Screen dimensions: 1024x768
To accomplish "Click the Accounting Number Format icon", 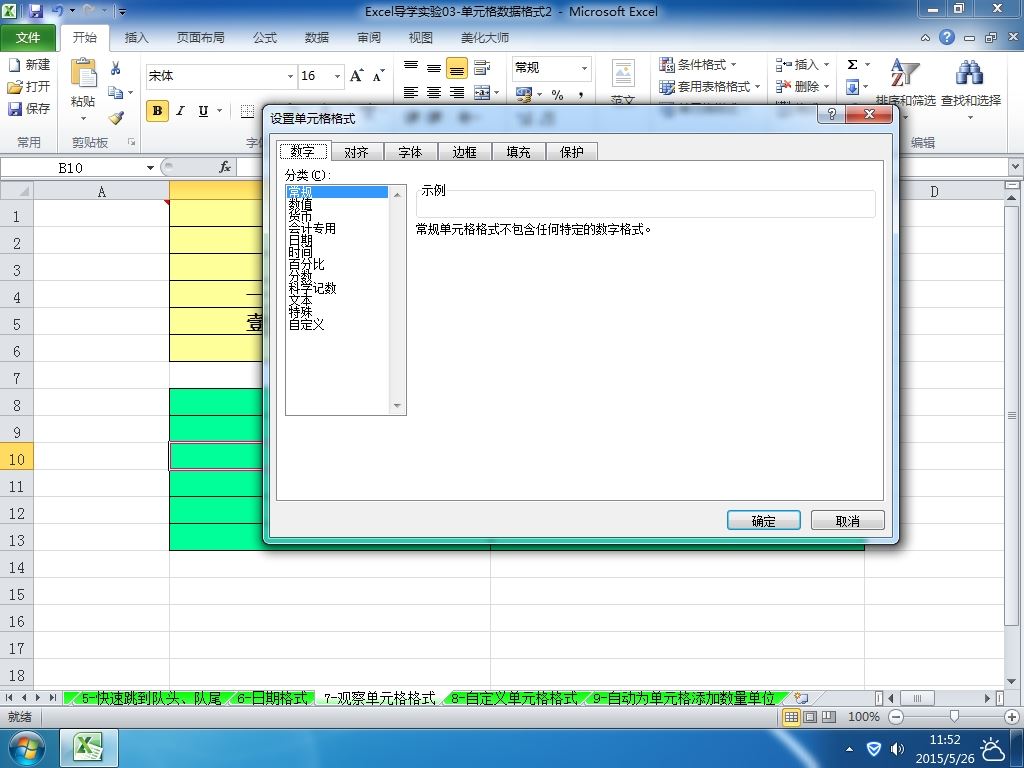I will pos(524,95).
